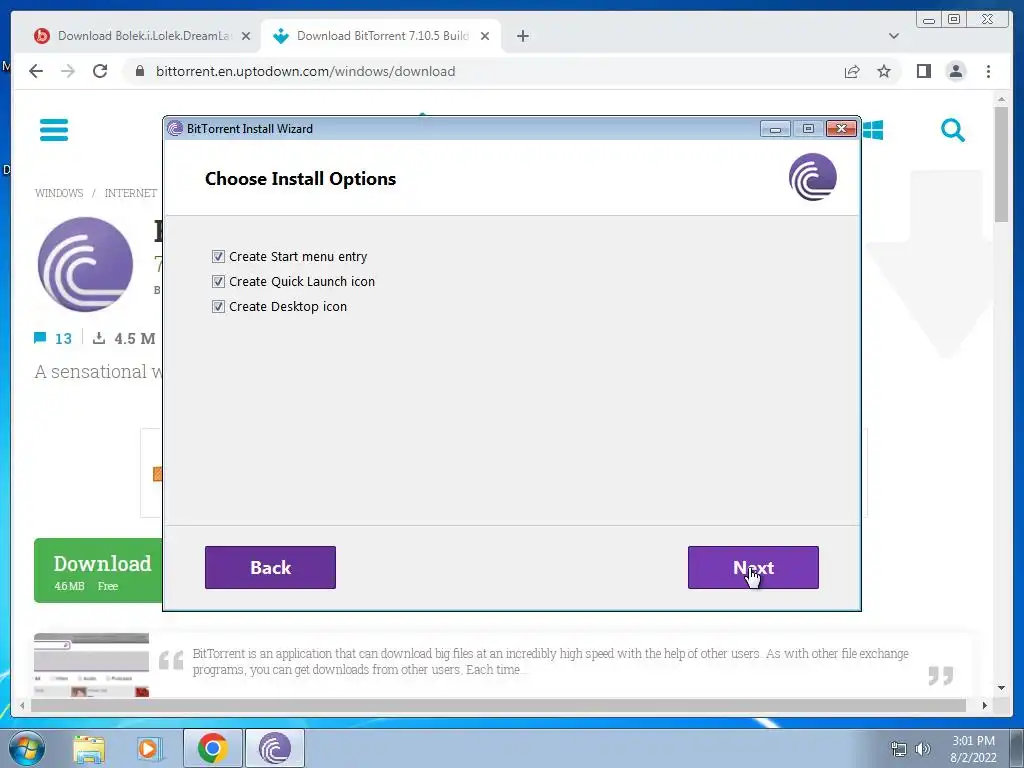Go forward in Chrome history
Image resolution: width=1024 pixels, height=768 pixels.
coord(68,71)
